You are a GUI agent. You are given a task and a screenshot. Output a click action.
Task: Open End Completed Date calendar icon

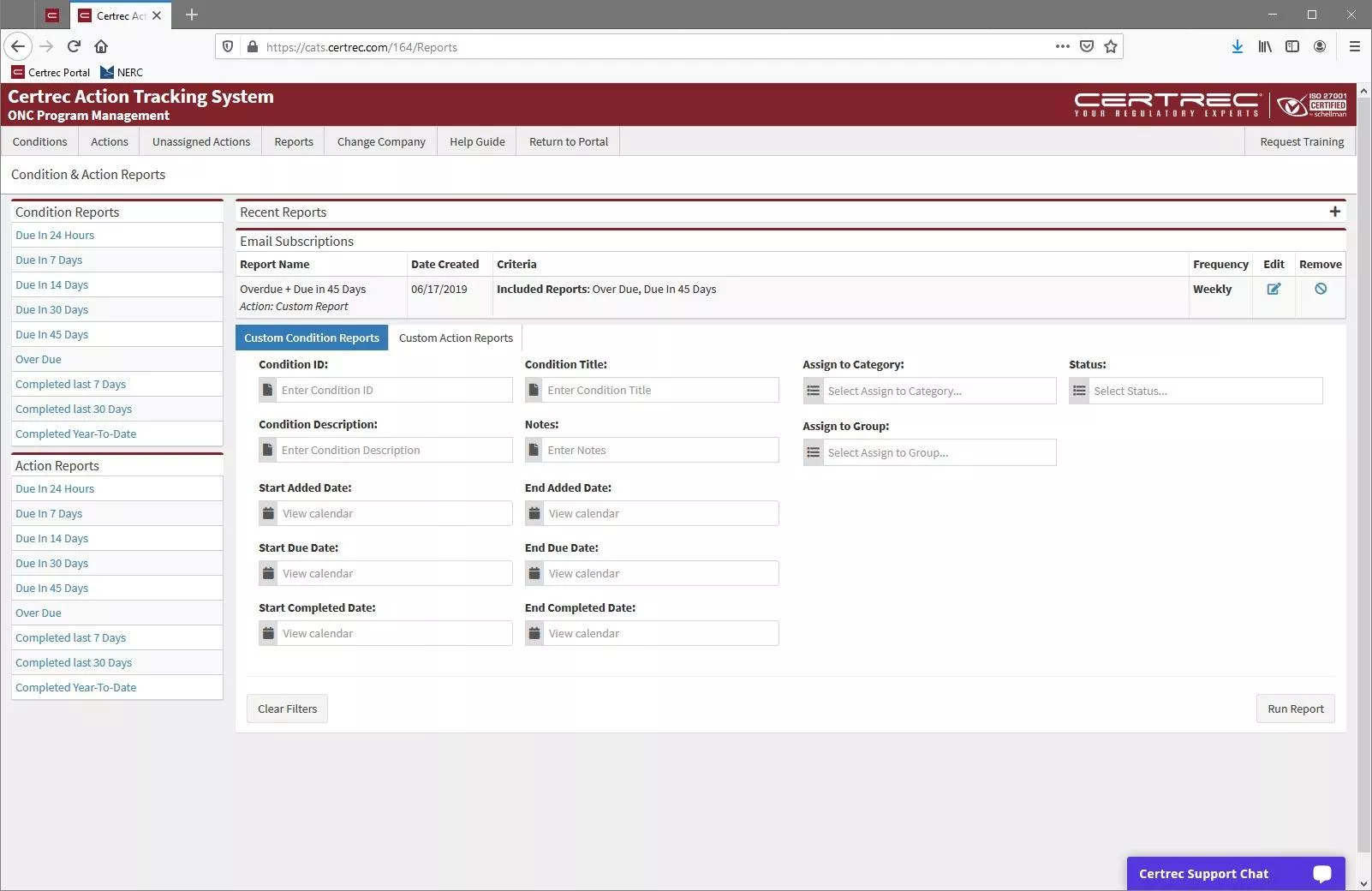[x=534, y=633]
